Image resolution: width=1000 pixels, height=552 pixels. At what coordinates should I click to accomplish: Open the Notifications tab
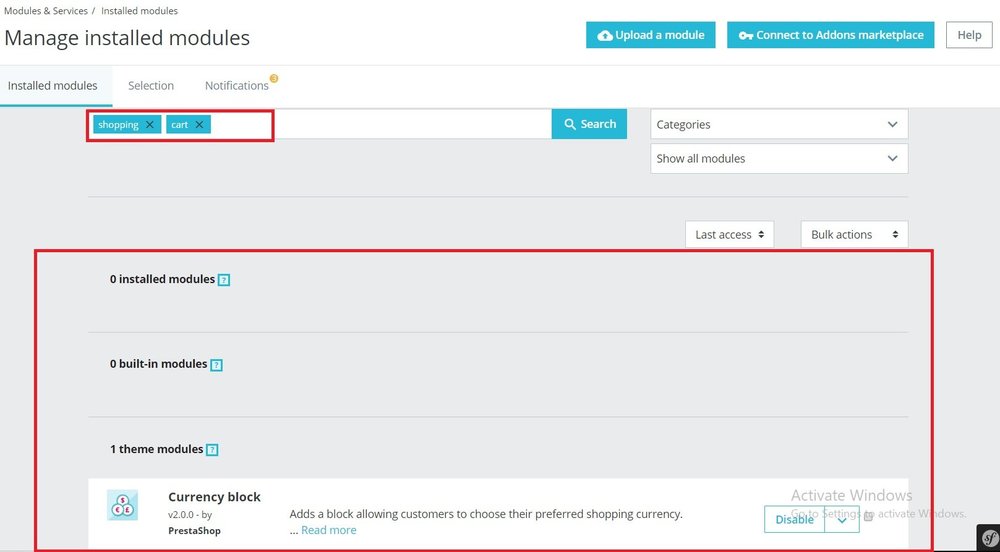pyautogui.click(x=237, y=86)
